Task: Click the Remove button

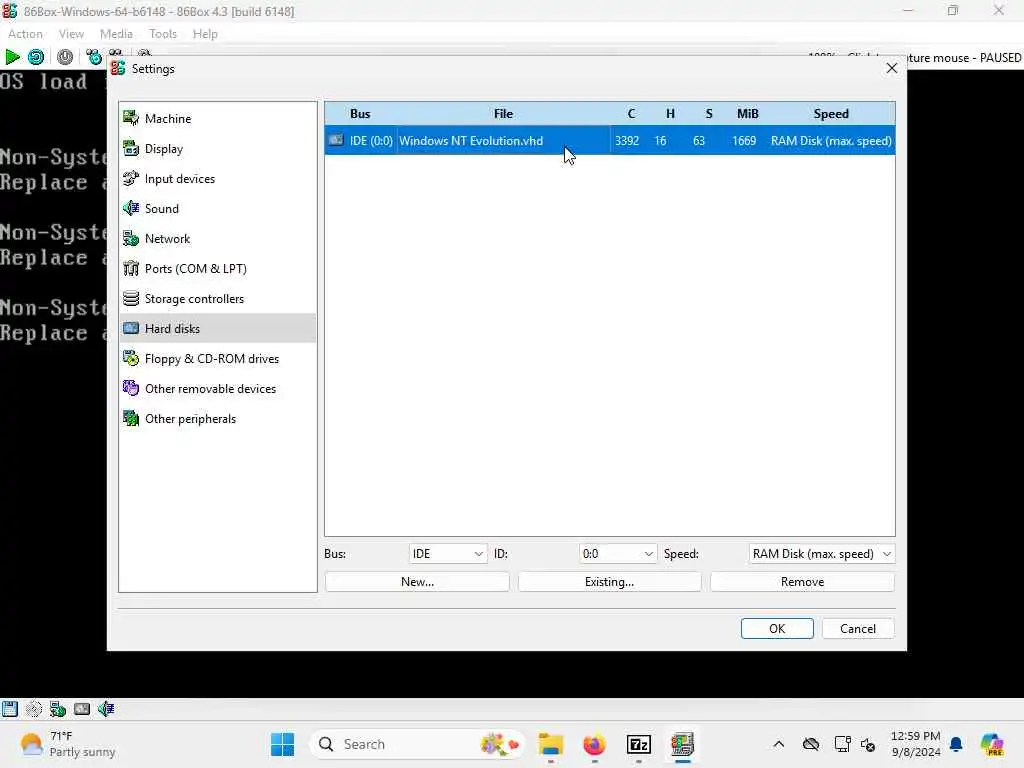Action: point(803,582)
